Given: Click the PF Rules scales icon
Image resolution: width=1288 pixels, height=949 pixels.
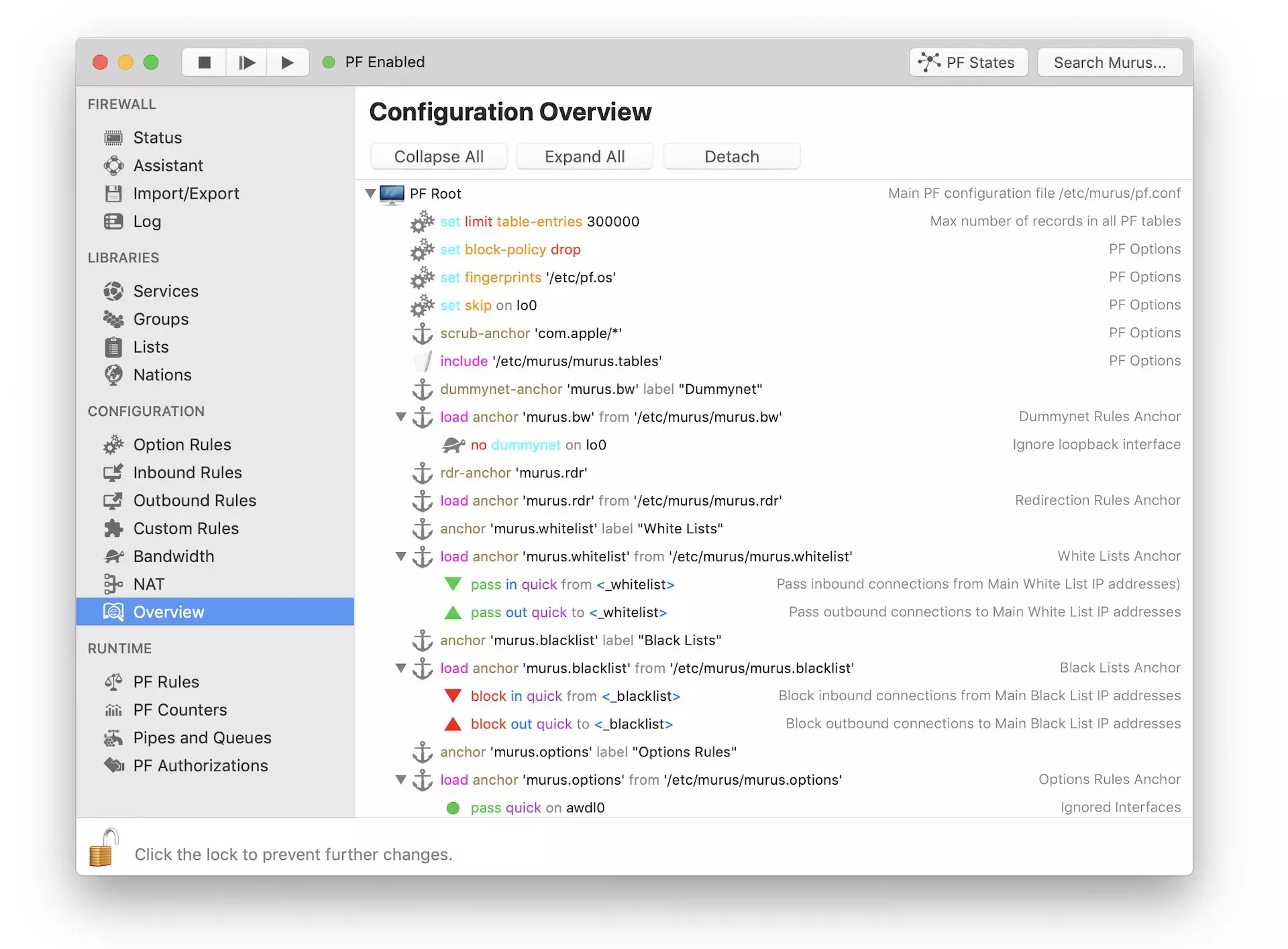Looking at the screenshot, I should (x=113, y=682).
